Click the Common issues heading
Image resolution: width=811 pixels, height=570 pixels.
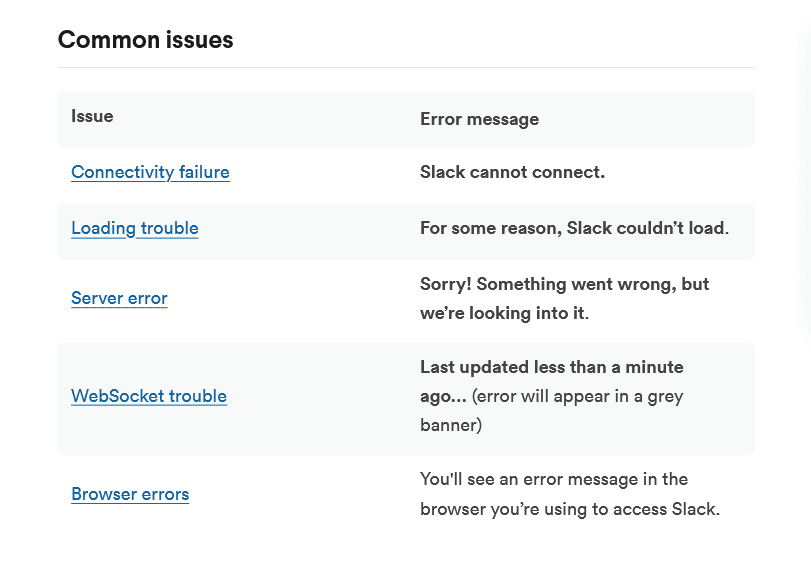tap(146, 40)
